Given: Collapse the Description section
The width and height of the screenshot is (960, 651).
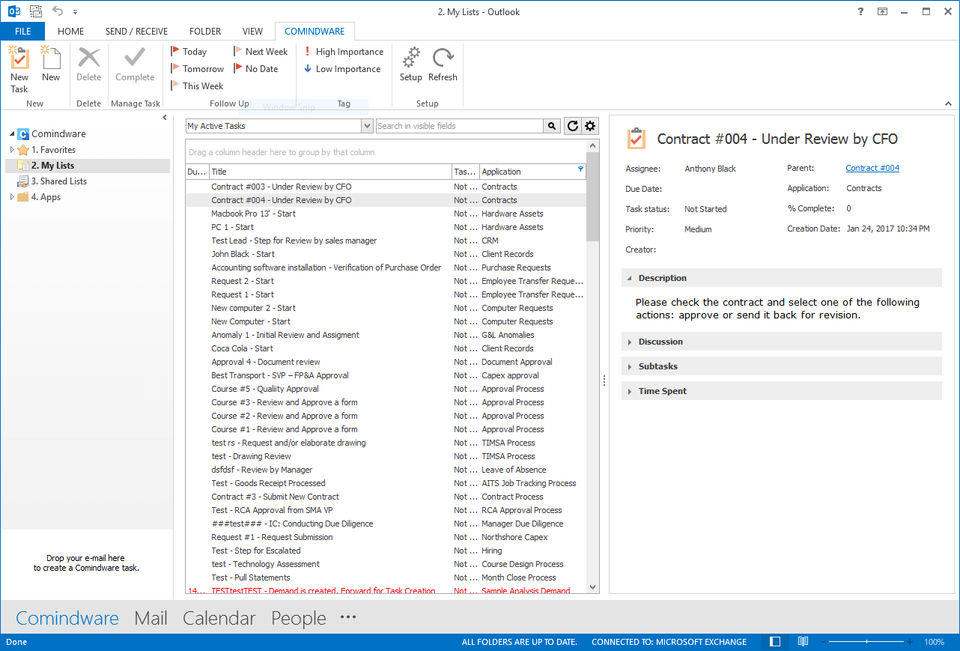Looking at the screenshot, I should [629, 278].
